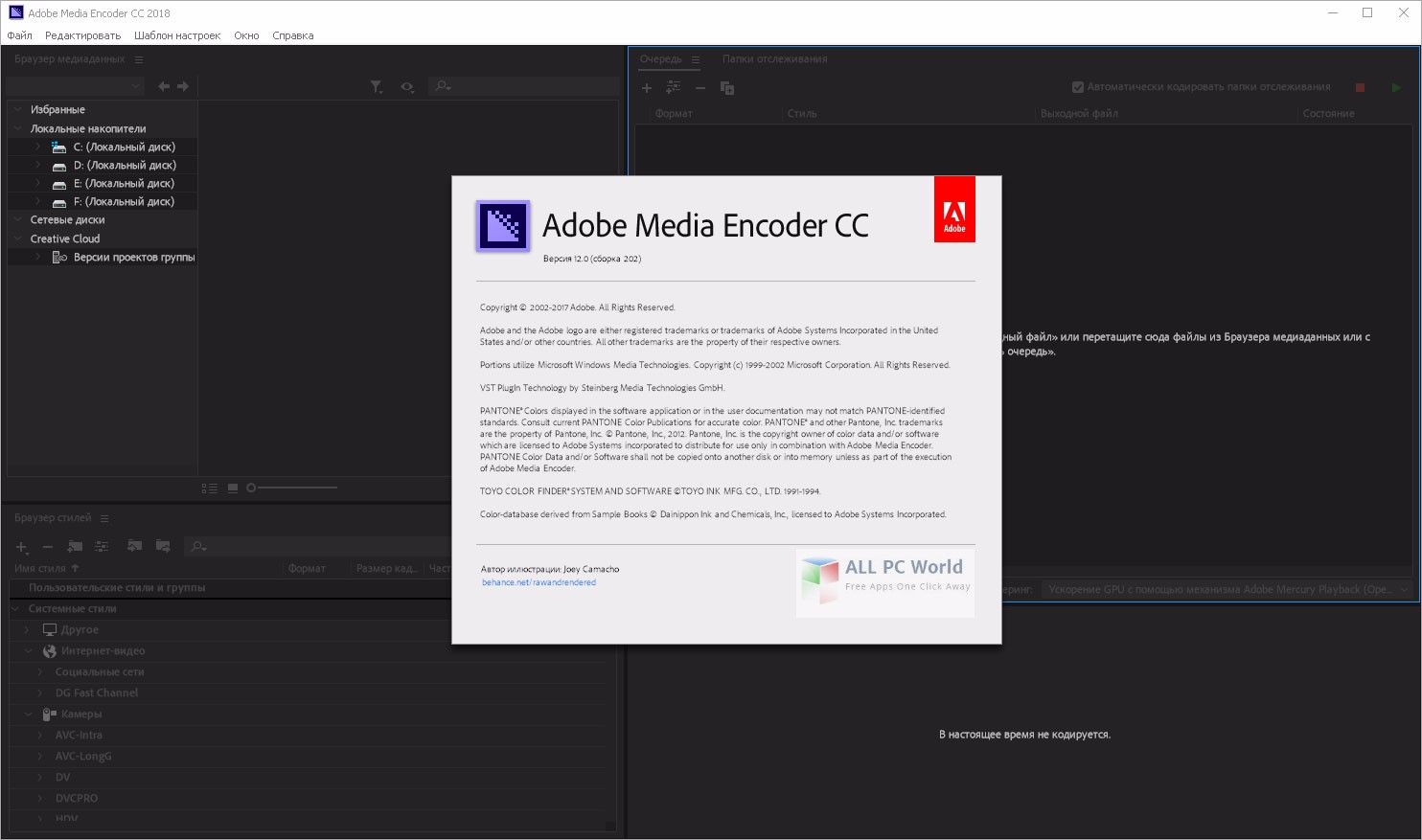Expand the Социальные сети presets
Viewport: 1422px width, 840px height.
coord(39,671)
